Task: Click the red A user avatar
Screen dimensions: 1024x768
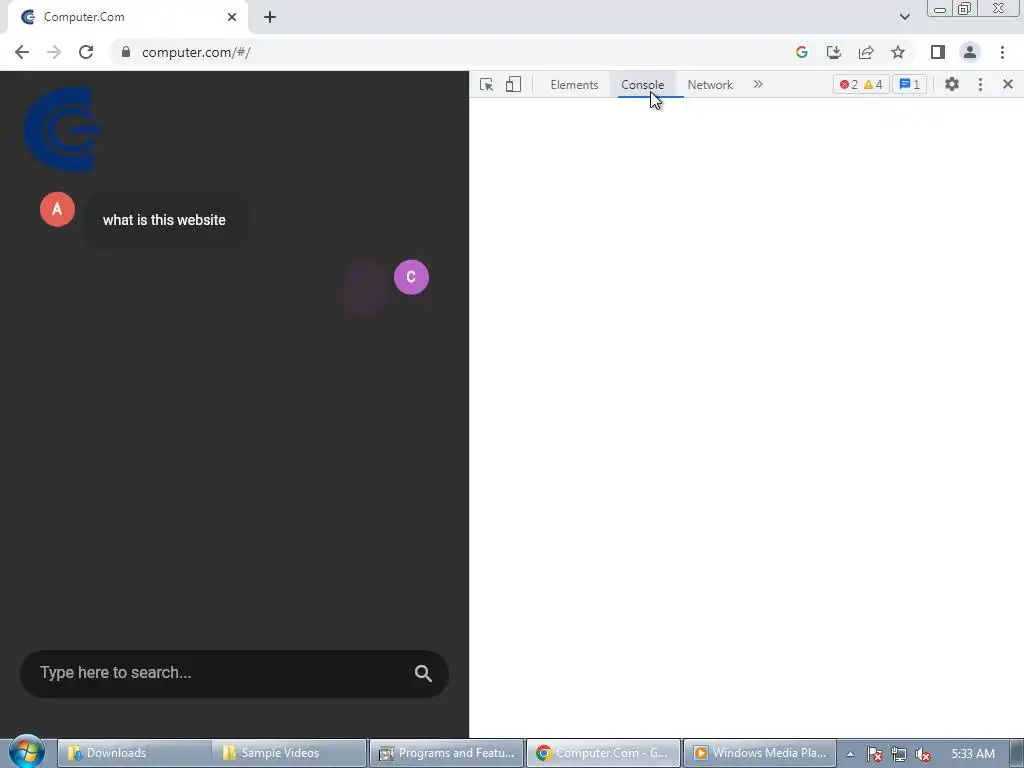Action: point(57,209)
